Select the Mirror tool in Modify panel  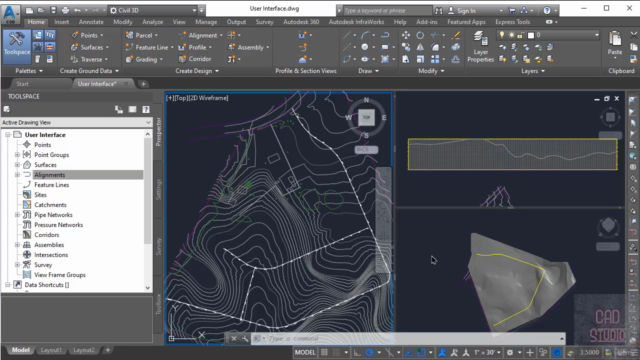[420, 47]
